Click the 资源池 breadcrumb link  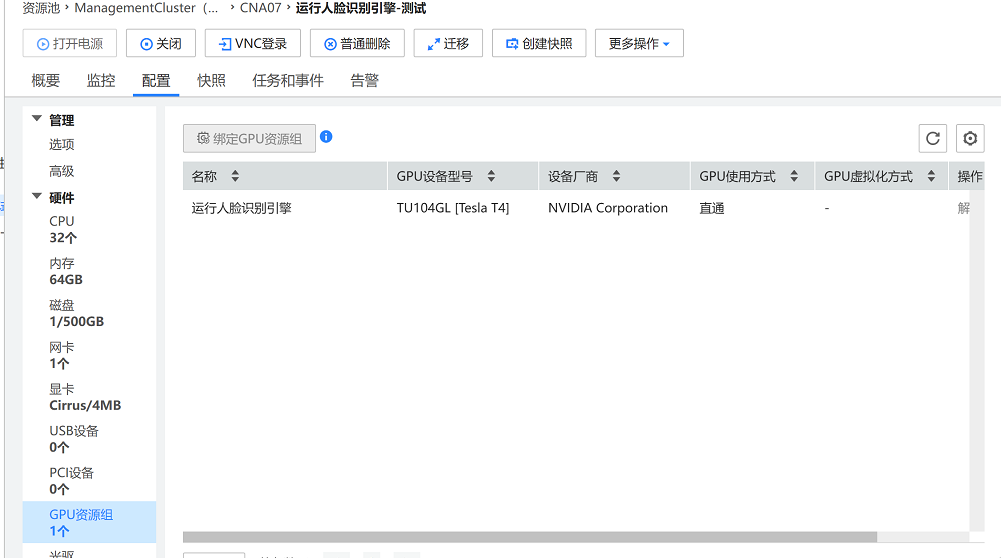point(41,8)
